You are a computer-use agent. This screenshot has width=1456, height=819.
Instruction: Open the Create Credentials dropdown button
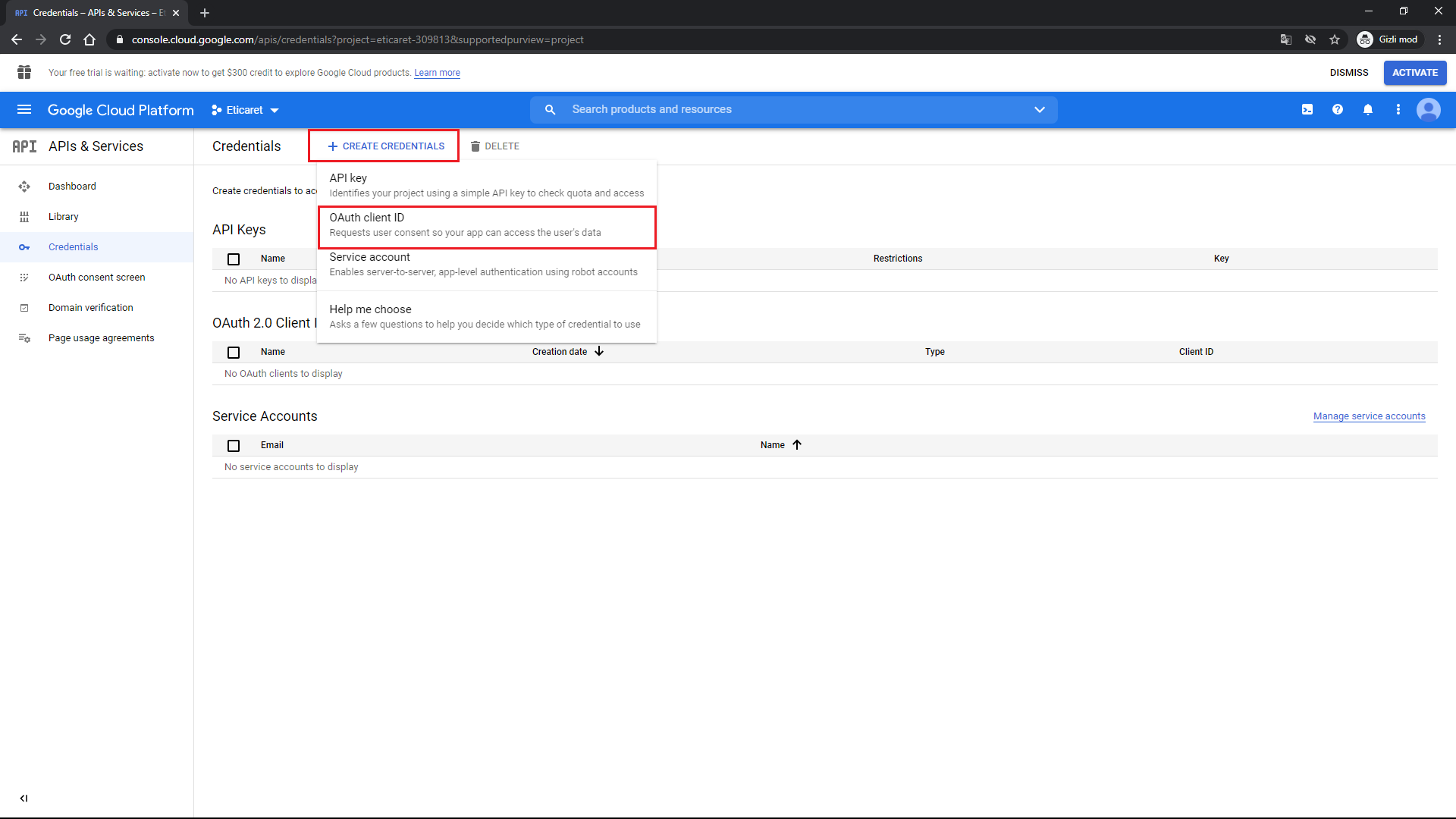[386, 146]
